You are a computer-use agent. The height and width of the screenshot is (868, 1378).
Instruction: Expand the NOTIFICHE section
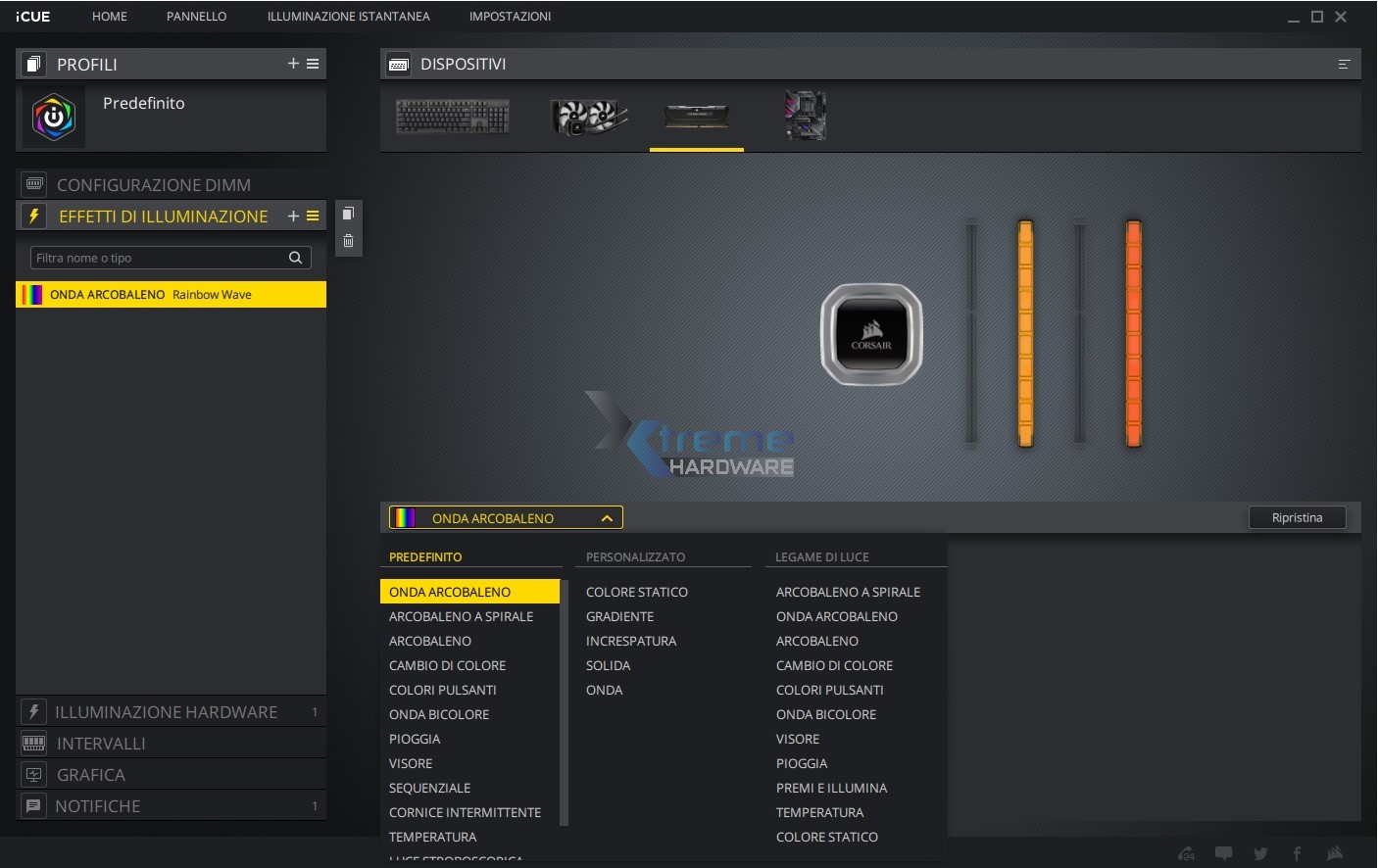click(x=98, y=806)
